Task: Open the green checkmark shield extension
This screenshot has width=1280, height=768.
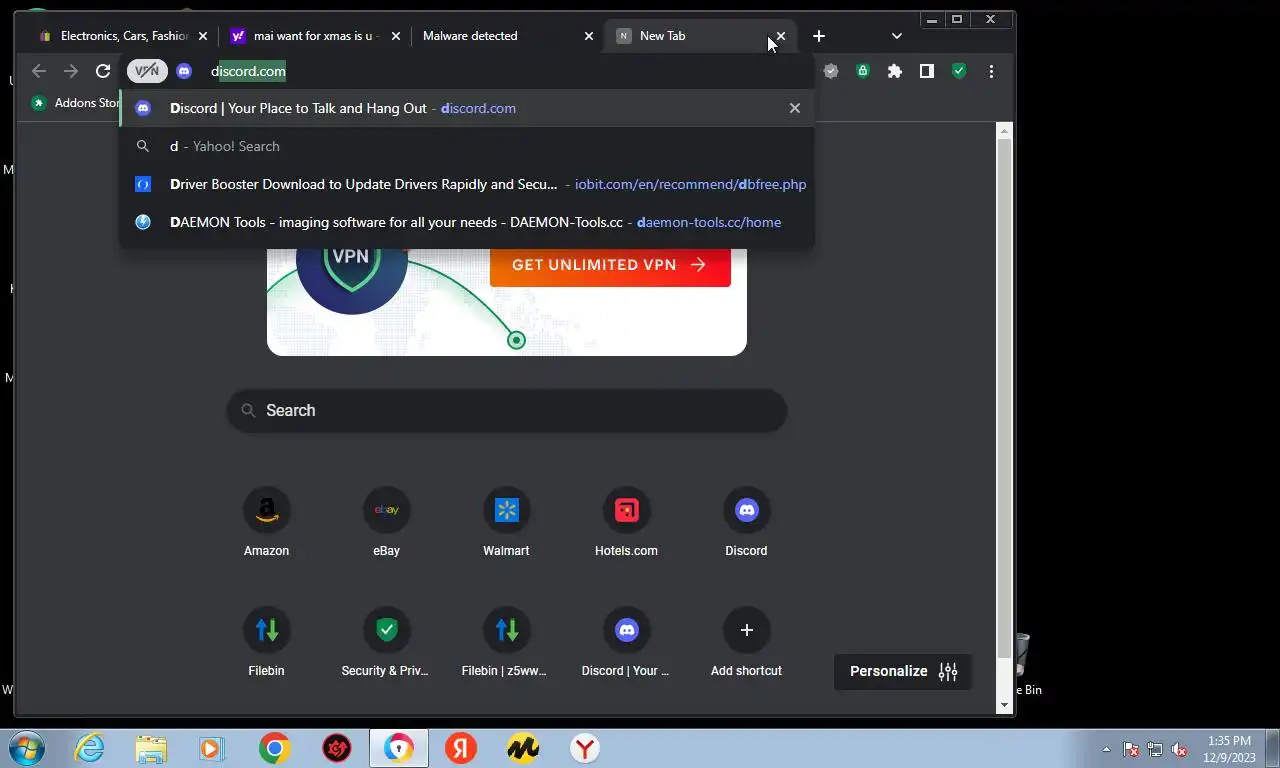Action: point(959,71)
